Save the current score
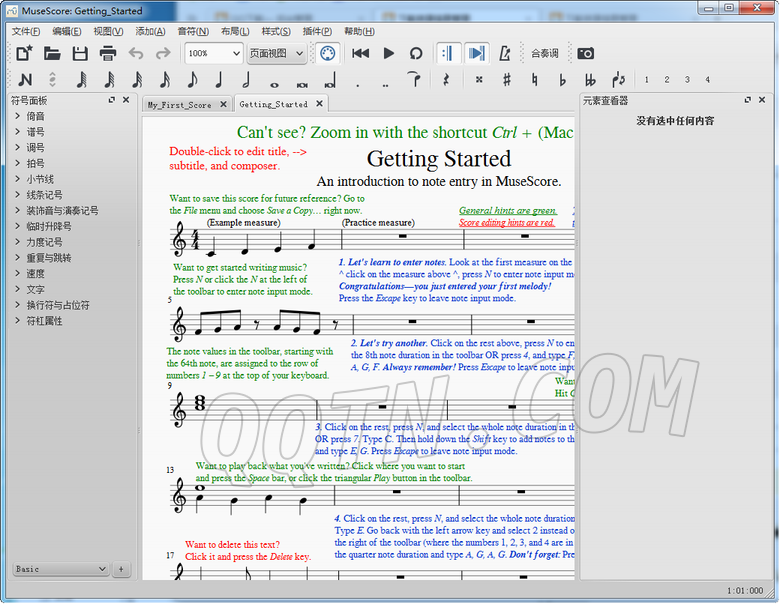 (80, 53)
